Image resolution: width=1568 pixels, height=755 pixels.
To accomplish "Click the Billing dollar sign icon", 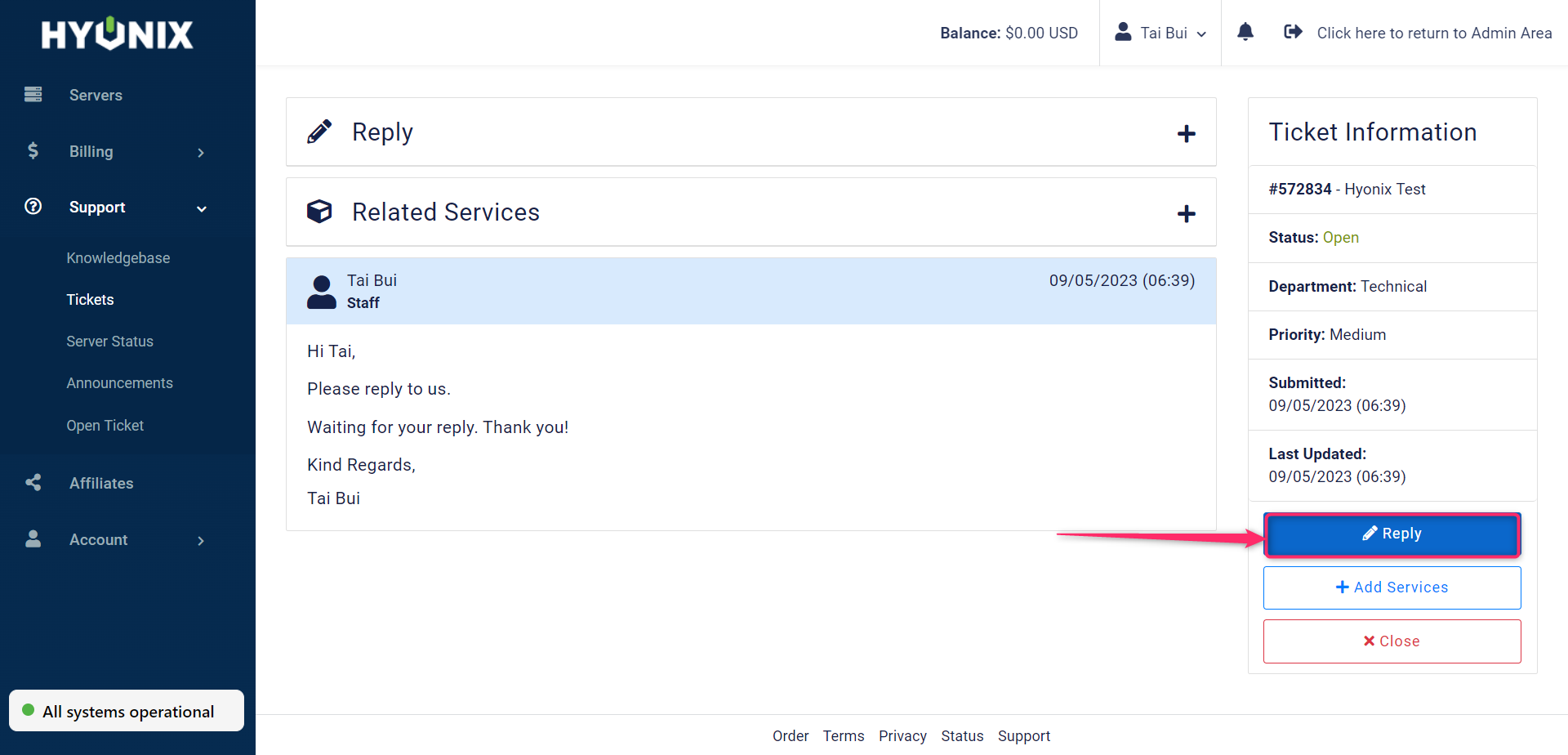I will point(33,151).
